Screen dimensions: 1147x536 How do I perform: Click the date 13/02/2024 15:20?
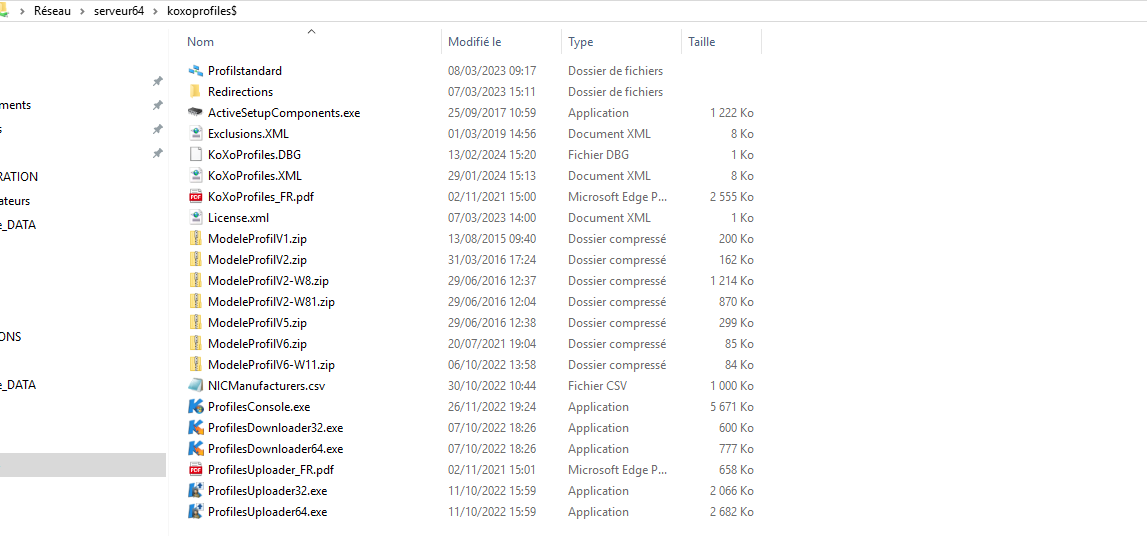pyautogui.click(x=492, y=155)
